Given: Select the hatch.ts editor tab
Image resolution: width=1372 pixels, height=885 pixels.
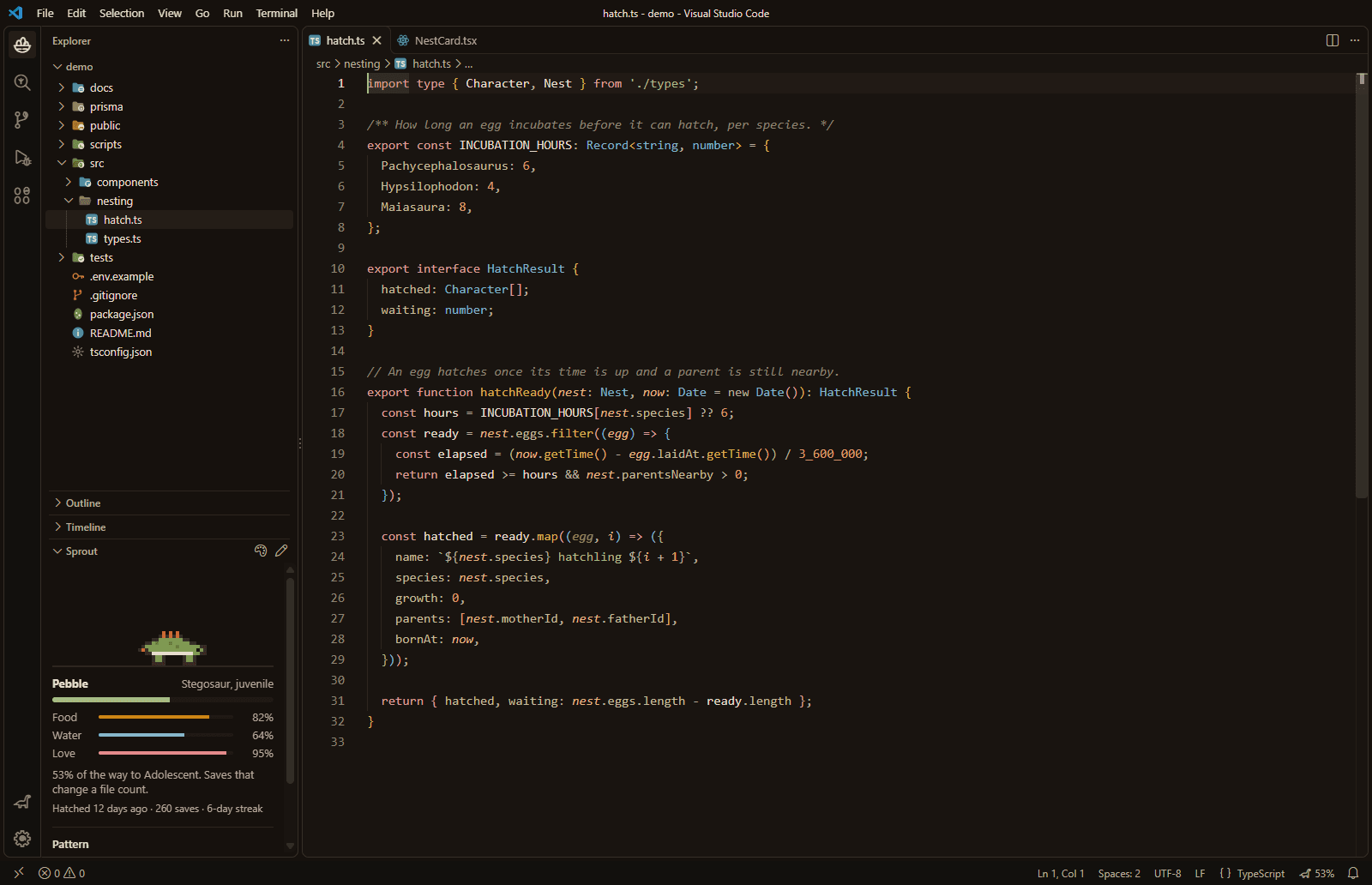Looking at the screenshot, I should point(346,40).
